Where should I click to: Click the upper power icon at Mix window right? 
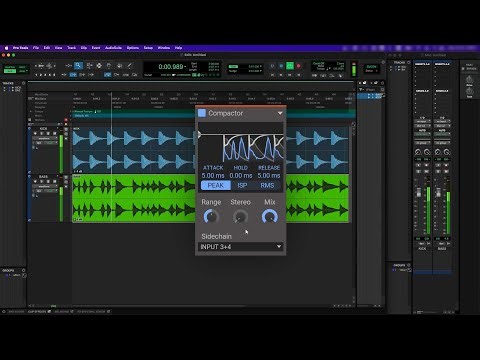(469, 79)
